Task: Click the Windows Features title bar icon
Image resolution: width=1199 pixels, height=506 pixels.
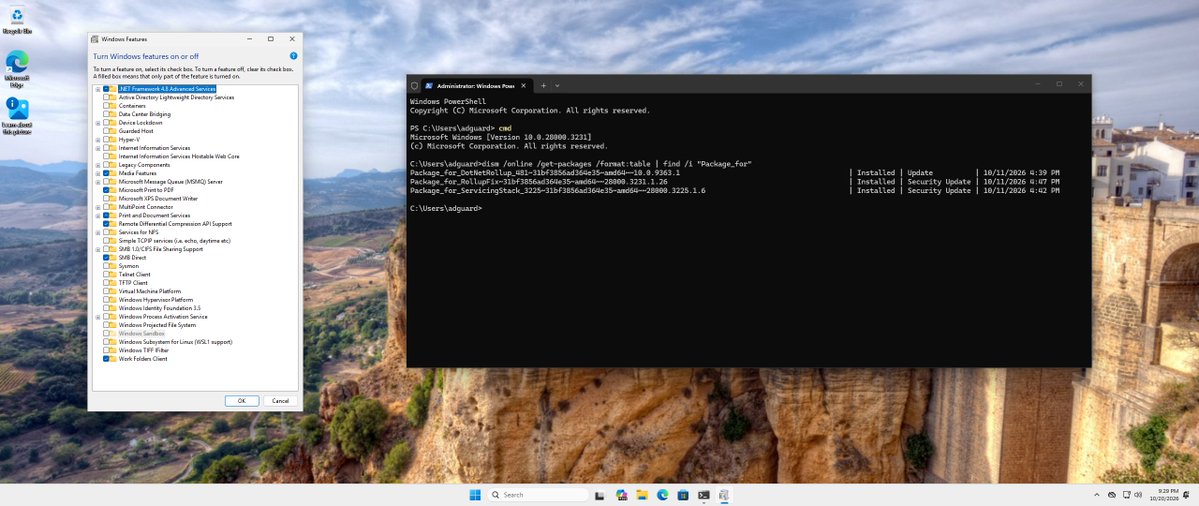Action: click(x=95, y=39)
